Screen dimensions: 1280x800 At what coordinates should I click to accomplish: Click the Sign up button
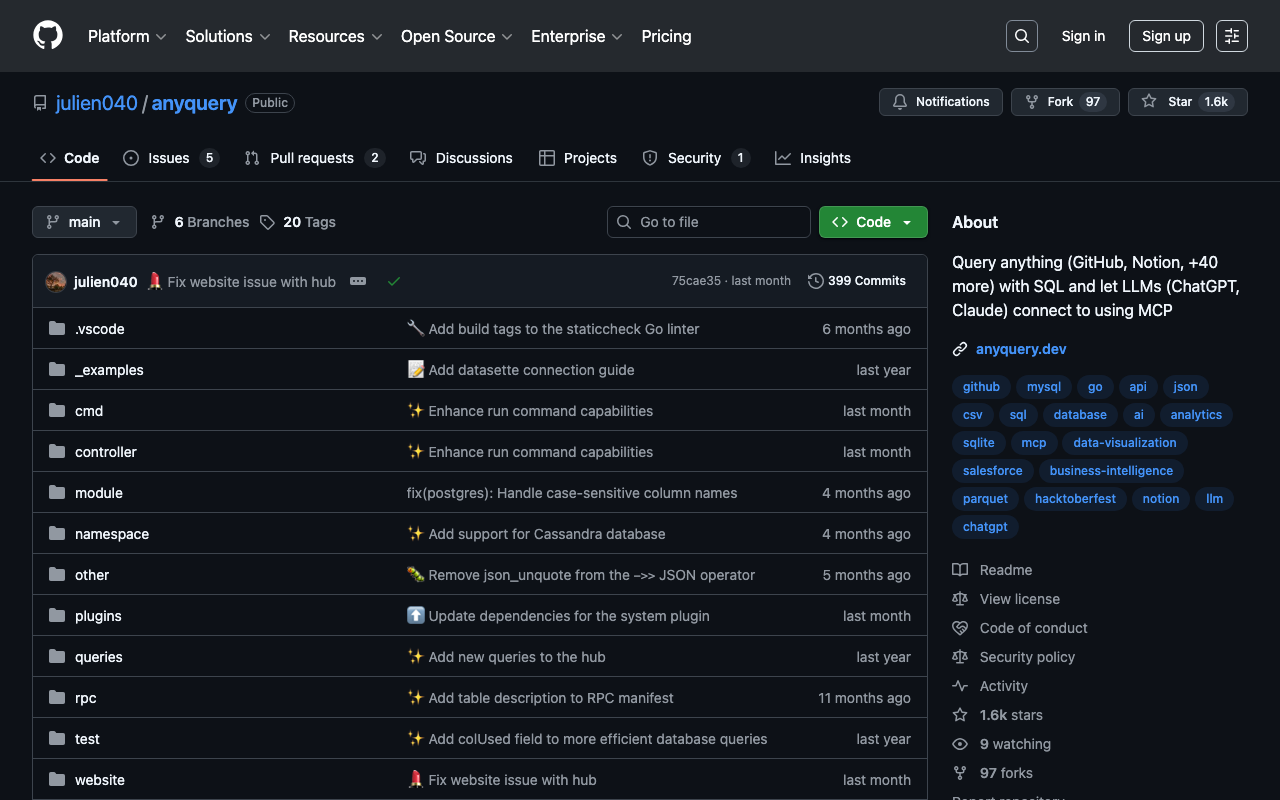pyautogui.click(x=1166, y=36)
